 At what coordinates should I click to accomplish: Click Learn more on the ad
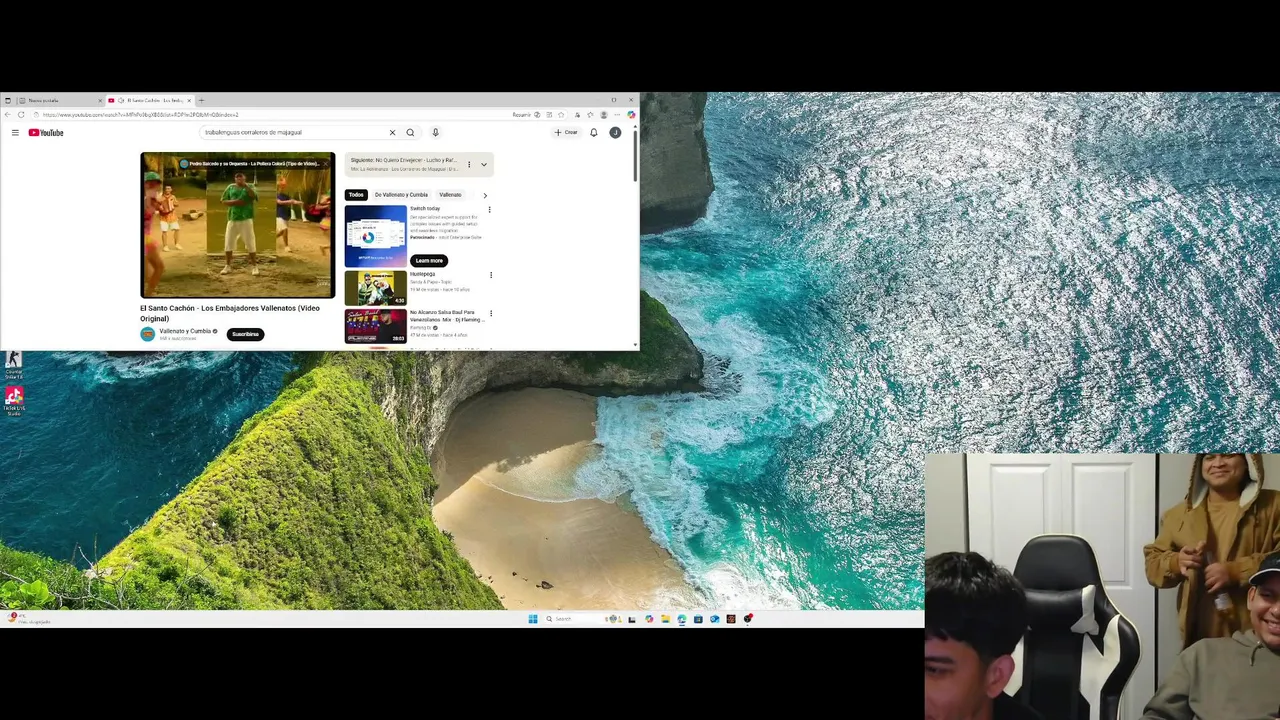[429, 260]
